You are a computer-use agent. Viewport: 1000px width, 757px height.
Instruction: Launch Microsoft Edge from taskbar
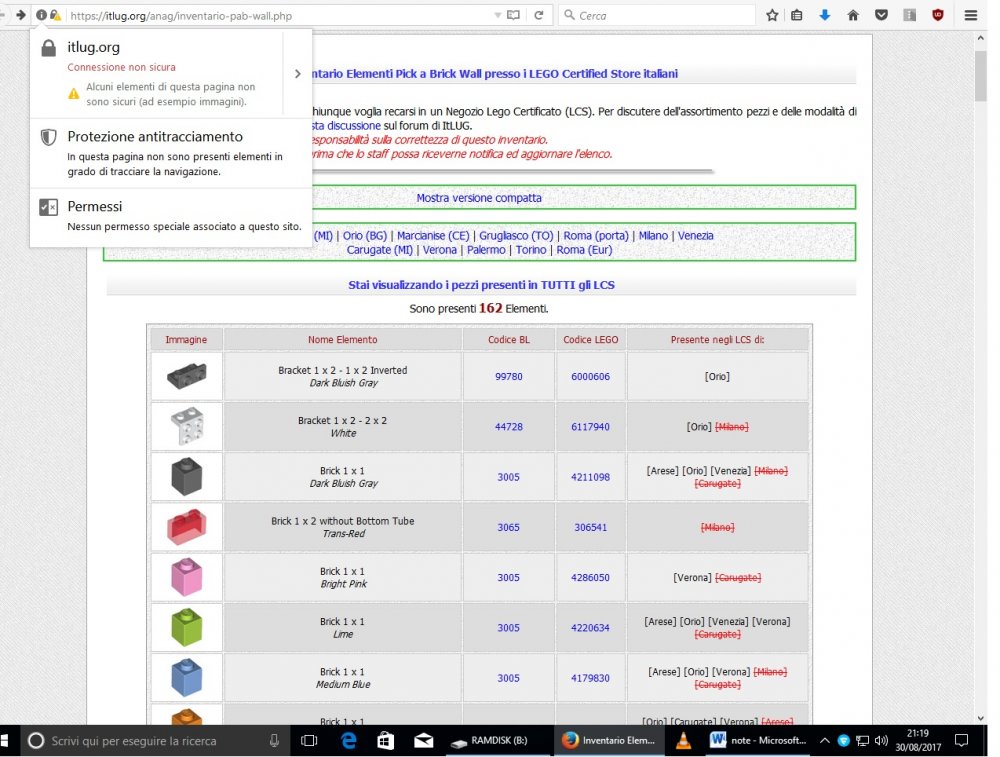pyautogui.click(x=348, y=740)
